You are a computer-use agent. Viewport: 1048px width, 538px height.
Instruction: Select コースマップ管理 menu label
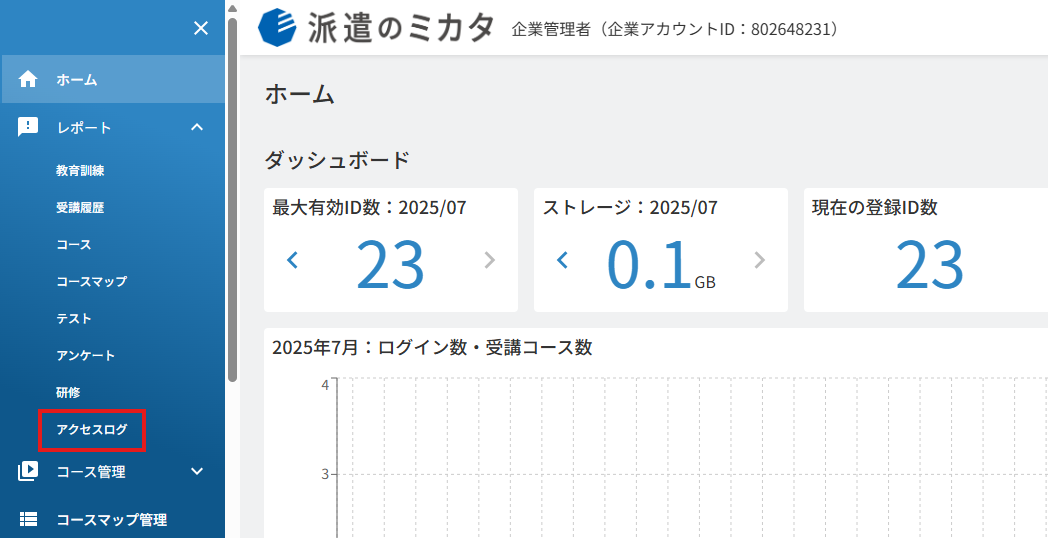tap(112, 519)
